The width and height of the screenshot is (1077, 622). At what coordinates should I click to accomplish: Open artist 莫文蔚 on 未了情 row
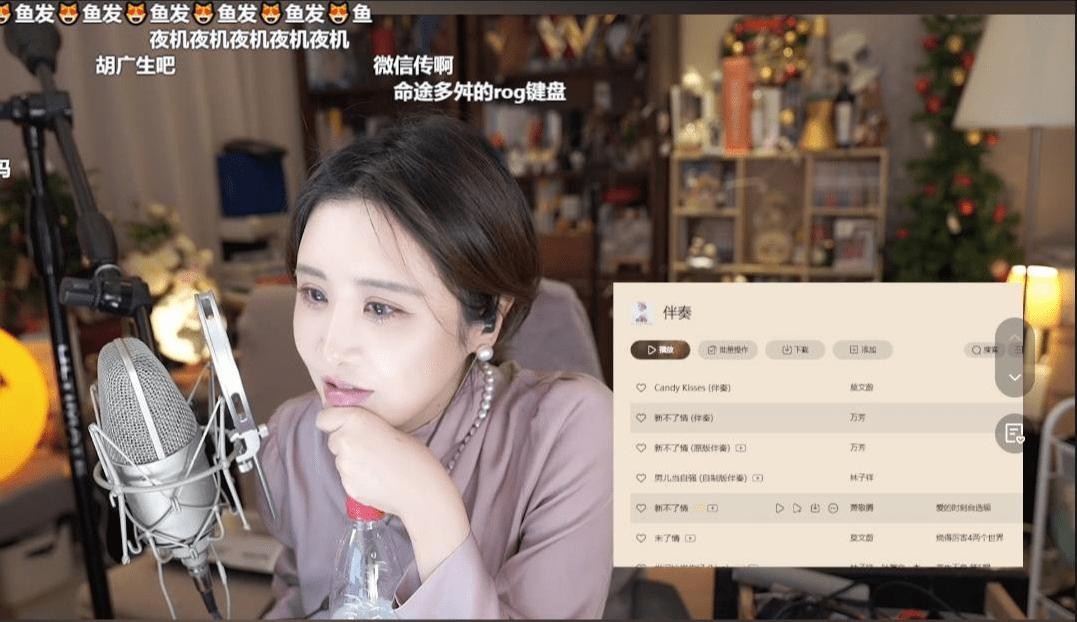[x=861, y=538]
